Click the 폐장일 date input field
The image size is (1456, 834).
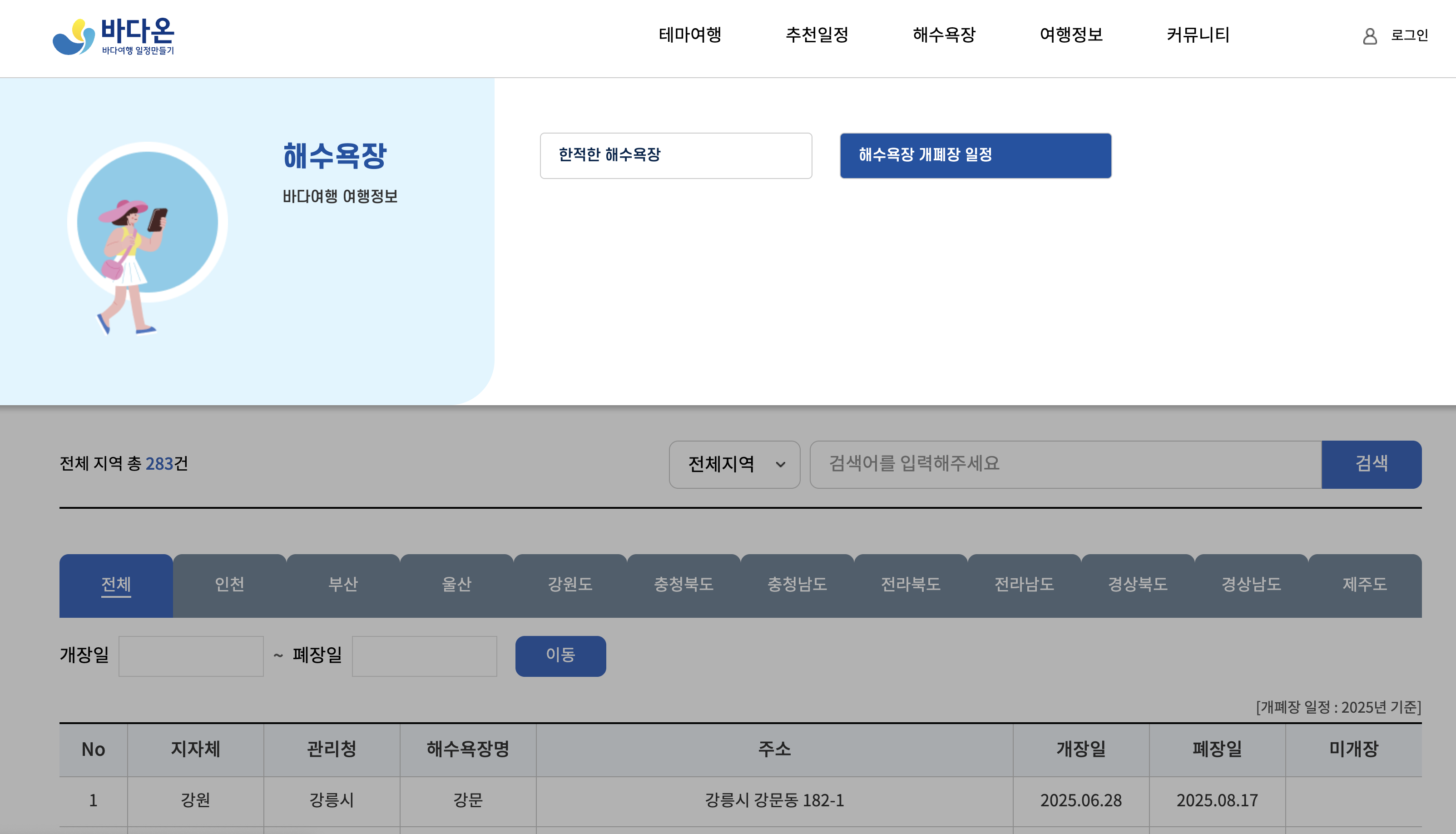tap(424, 656)
